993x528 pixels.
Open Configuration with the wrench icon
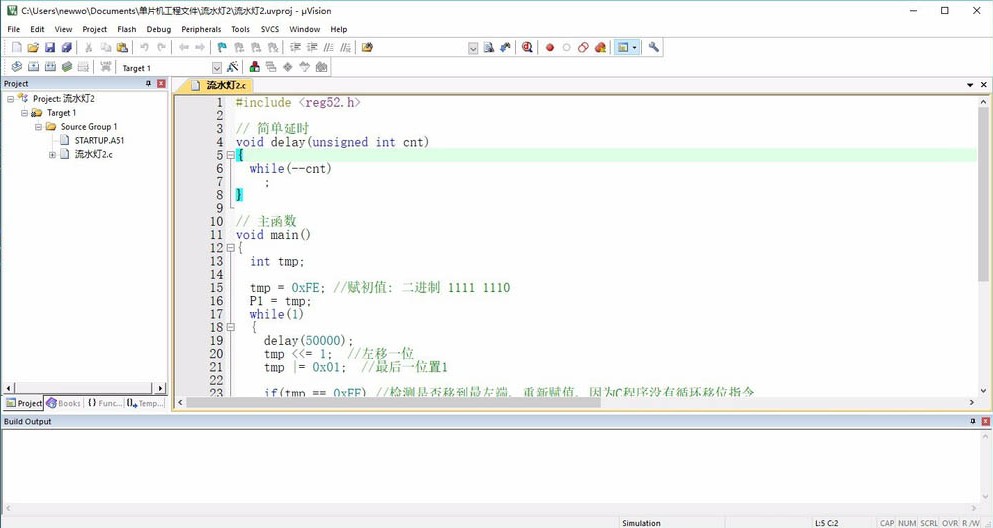point(654,47)
